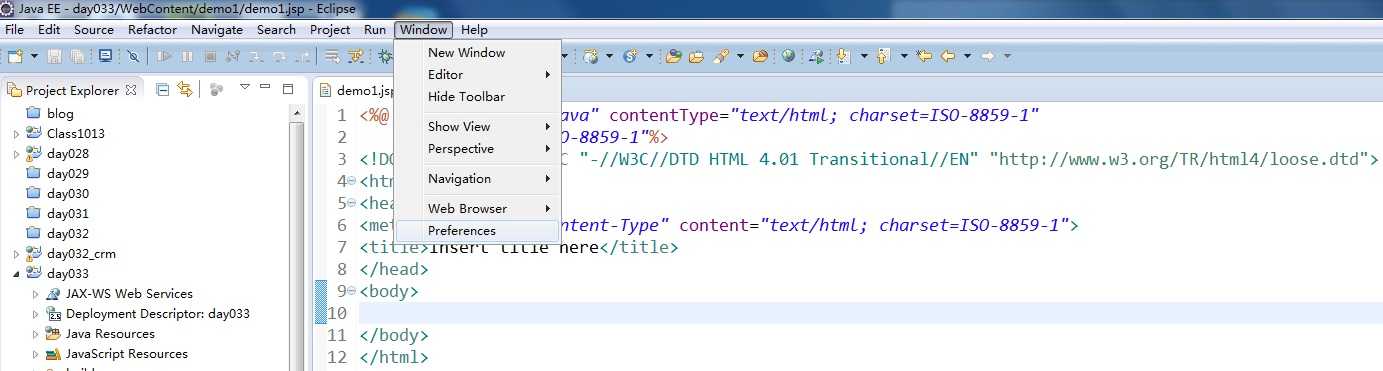Open the Show View submenu
1383x371 pixels.
coord(477,127)
